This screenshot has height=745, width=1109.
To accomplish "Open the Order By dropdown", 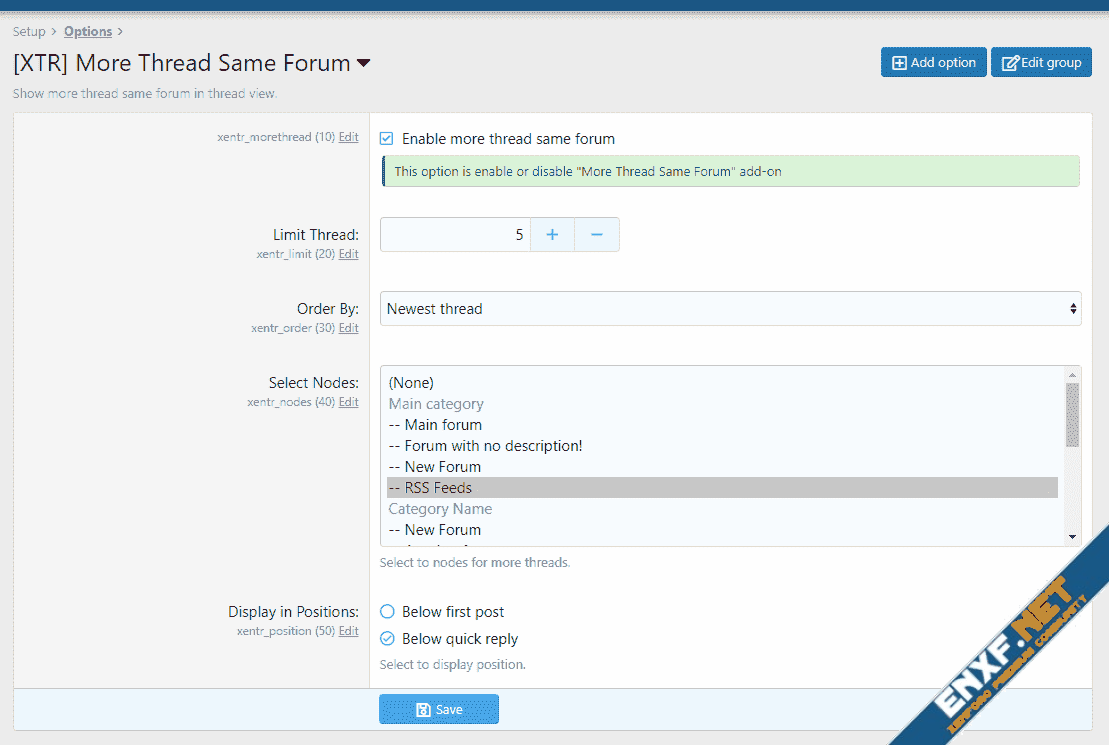I will coord(730,309).
